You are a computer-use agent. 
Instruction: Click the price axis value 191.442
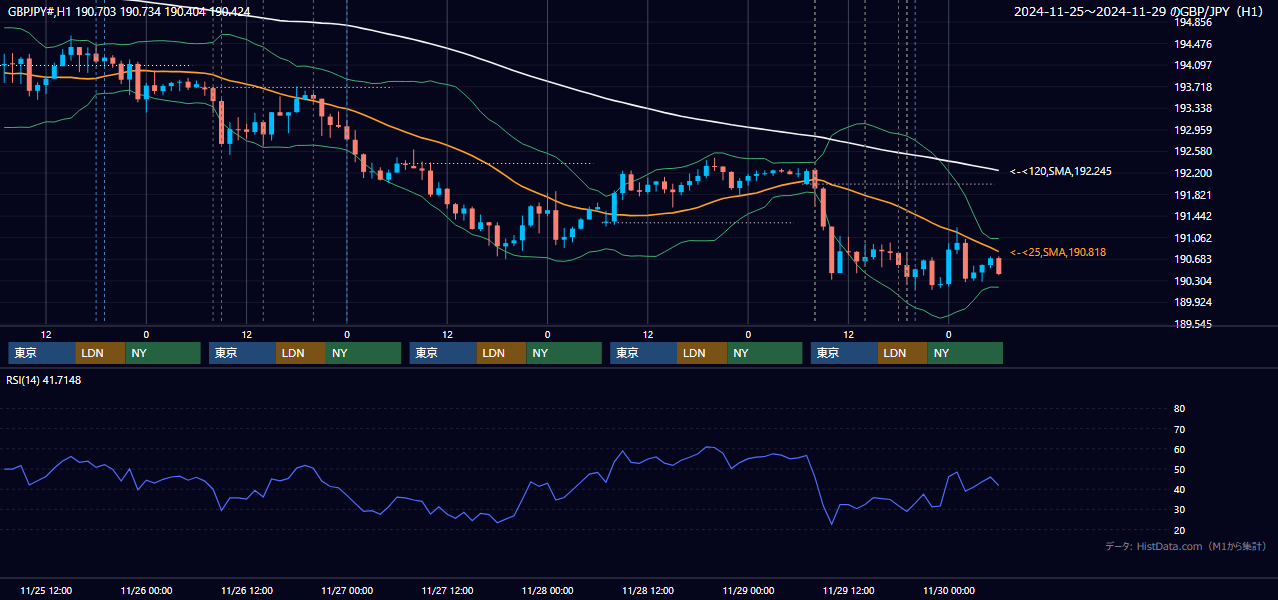pos(1193,217)
